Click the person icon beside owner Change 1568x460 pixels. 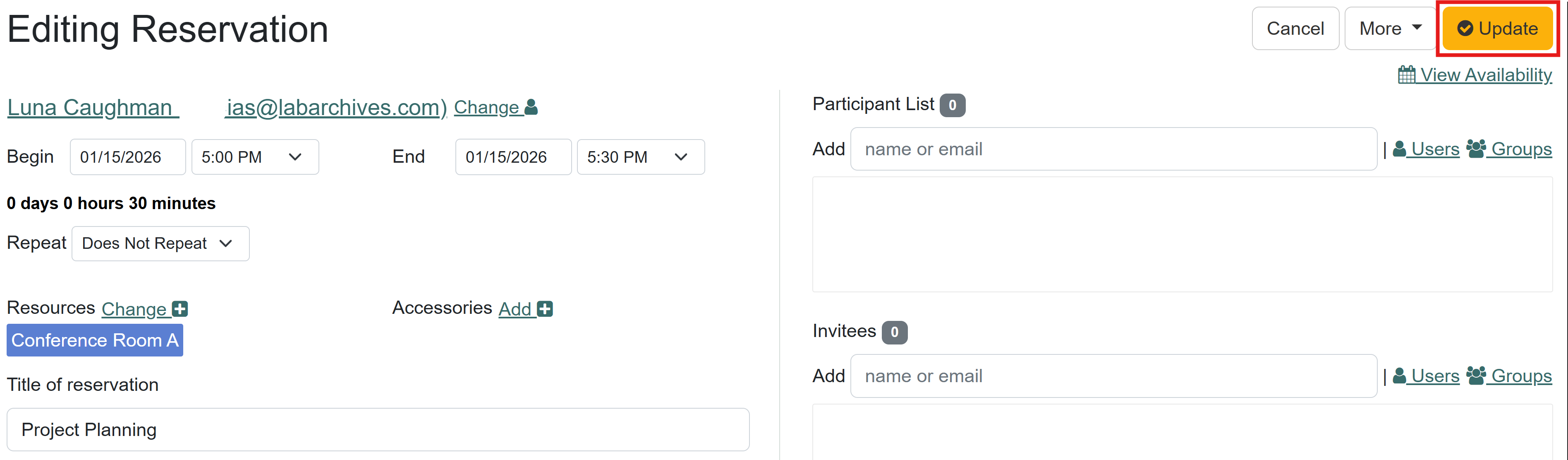coord(531,107)
